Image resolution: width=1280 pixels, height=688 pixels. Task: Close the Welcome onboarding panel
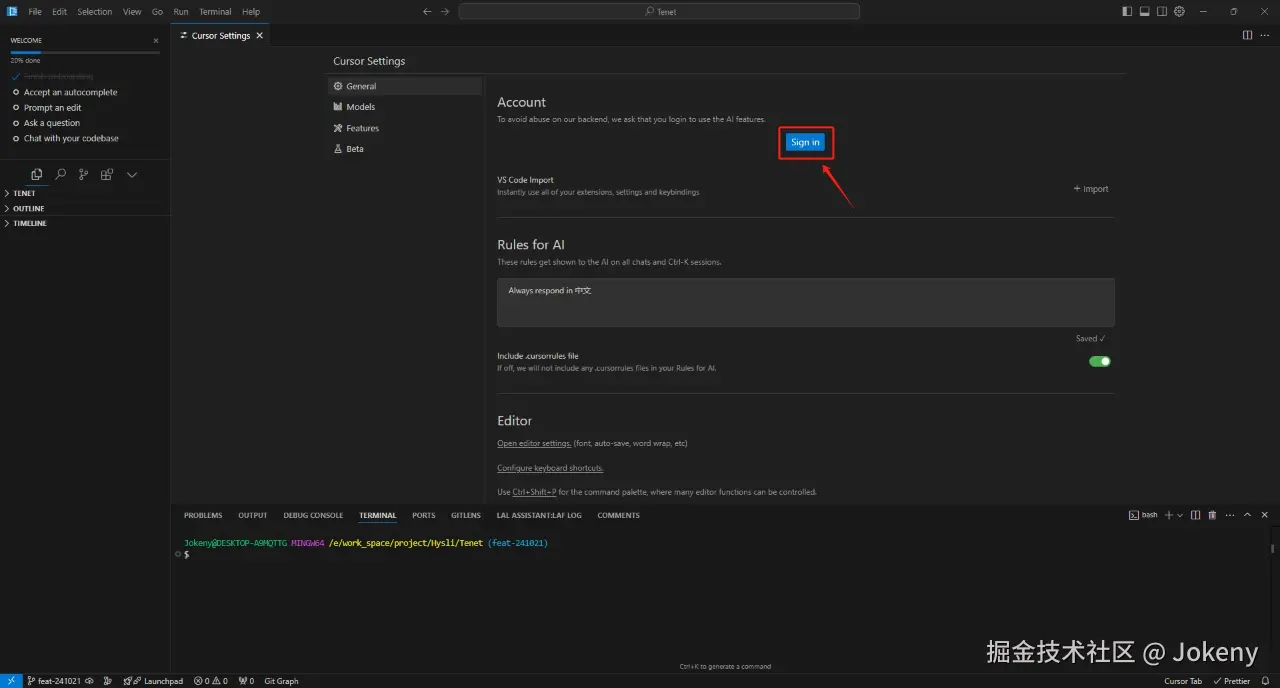(x=156, y=41)
